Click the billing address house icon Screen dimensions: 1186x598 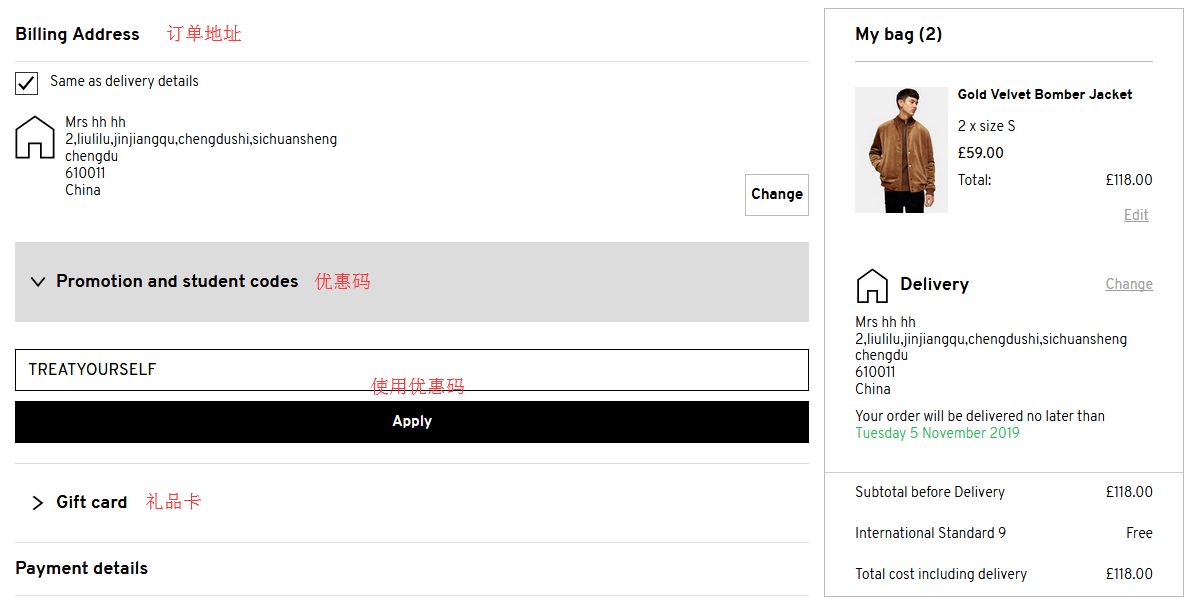click(35, 137)
